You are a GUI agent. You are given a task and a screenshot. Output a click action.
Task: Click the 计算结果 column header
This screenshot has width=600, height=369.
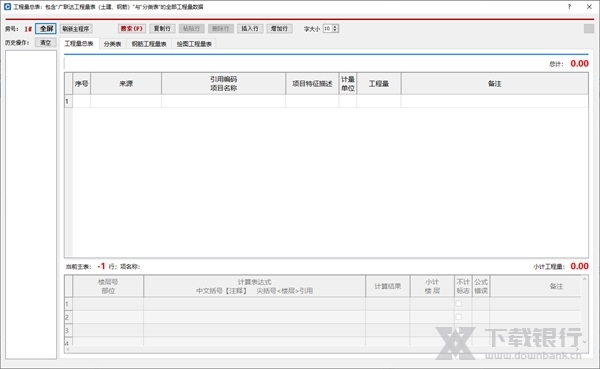tap(388, 286)
